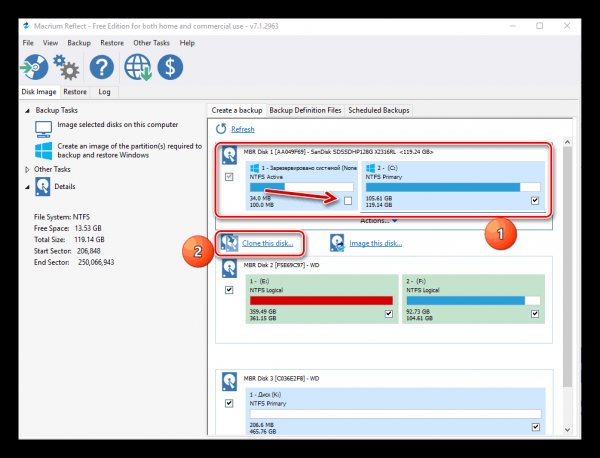Click the dollar sign purchase icon
The image size is (600, 458).
(x=170, y=67)
